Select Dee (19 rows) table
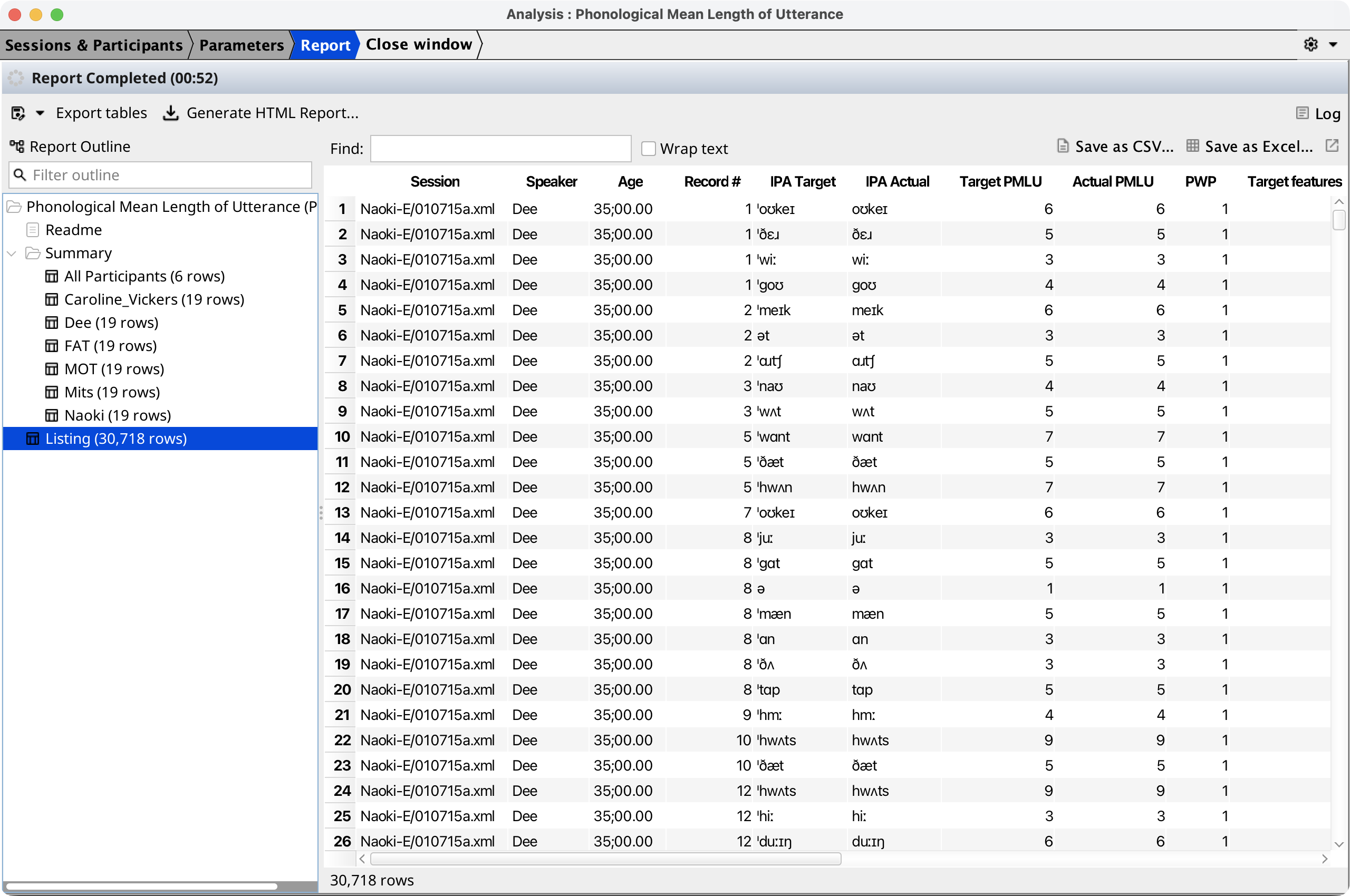Screen dimensions: 1350x896 click(x=111, y=323)
